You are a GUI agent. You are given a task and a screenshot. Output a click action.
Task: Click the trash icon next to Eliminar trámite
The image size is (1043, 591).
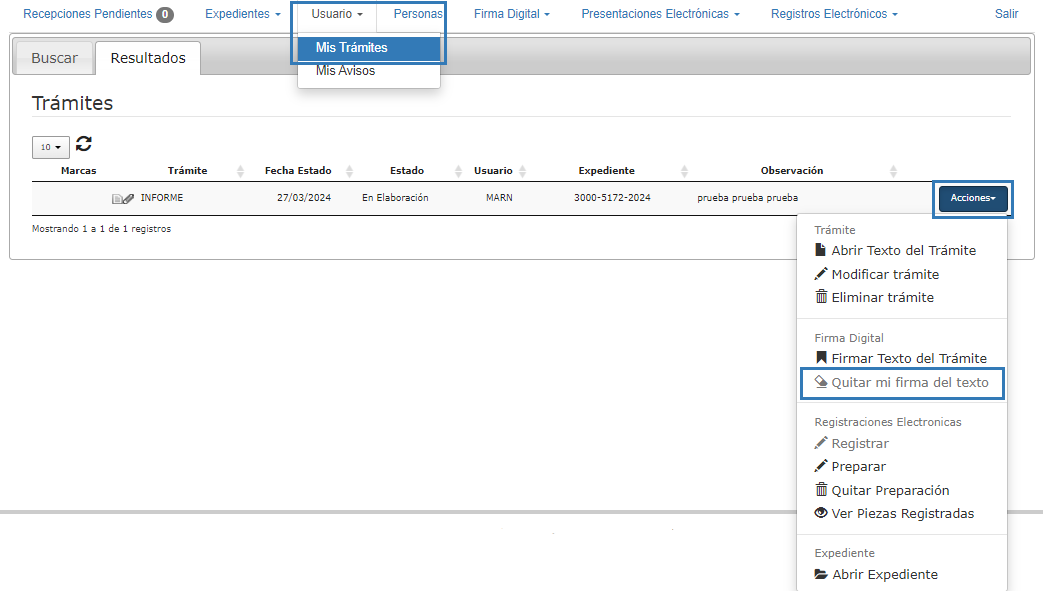click(821, 297)
